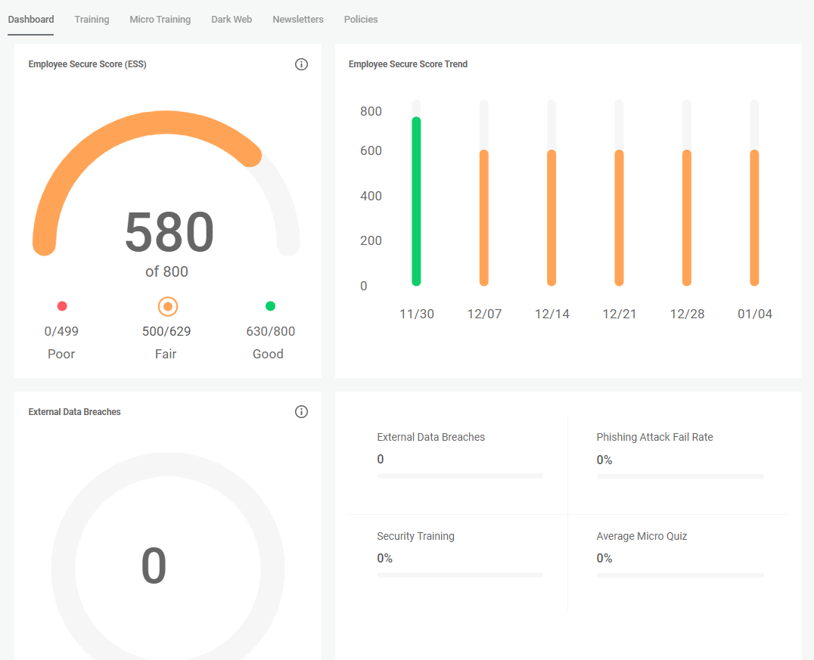Open the Policies tab
This screenshot has width=814, height=660.
(x=361, y=20)
